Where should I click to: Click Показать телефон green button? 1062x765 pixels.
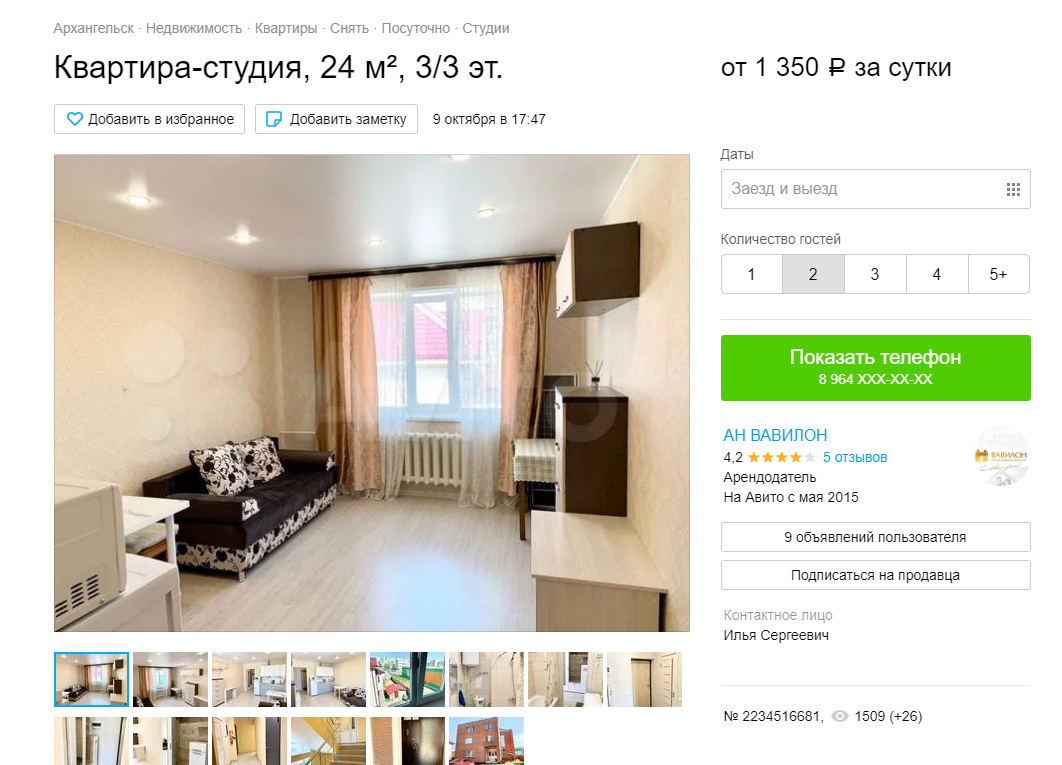875,368
